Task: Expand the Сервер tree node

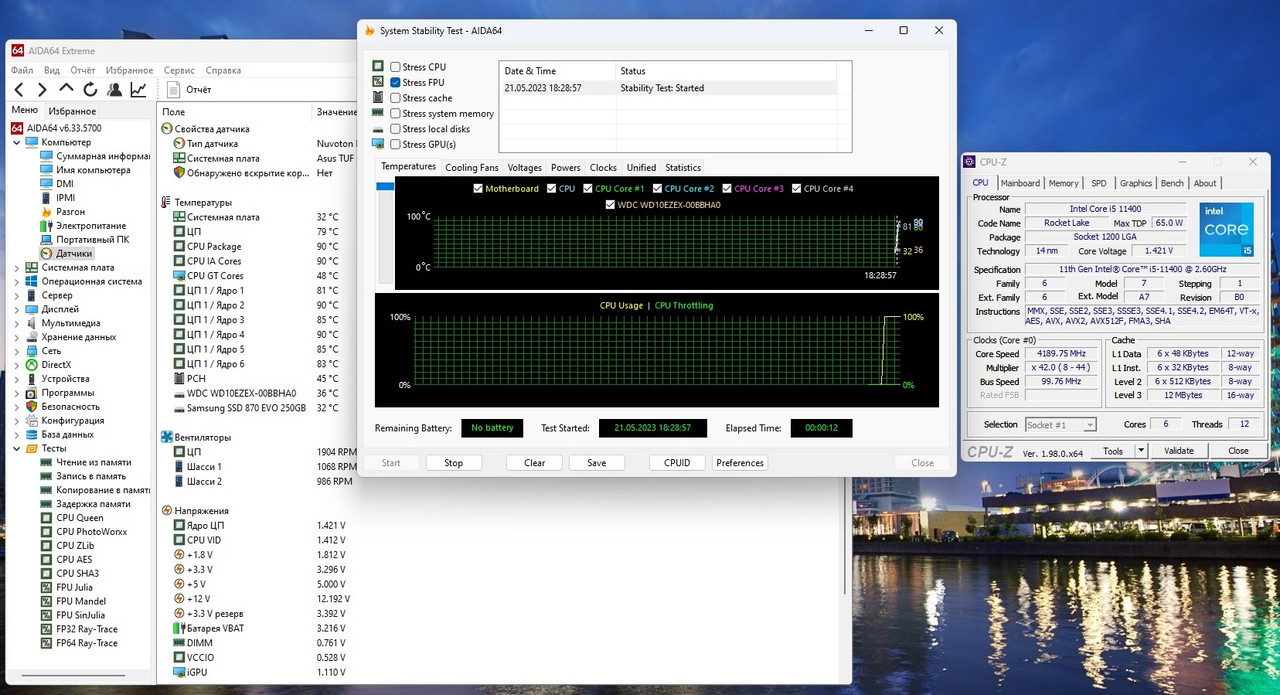Action: [16, 296]
